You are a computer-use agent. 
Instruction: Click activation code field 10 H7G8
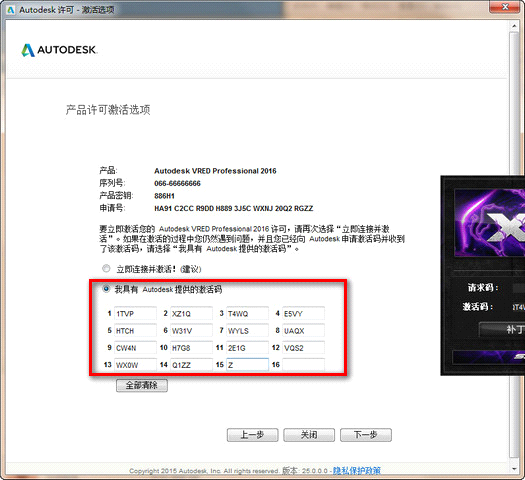[x=191, y=348]
